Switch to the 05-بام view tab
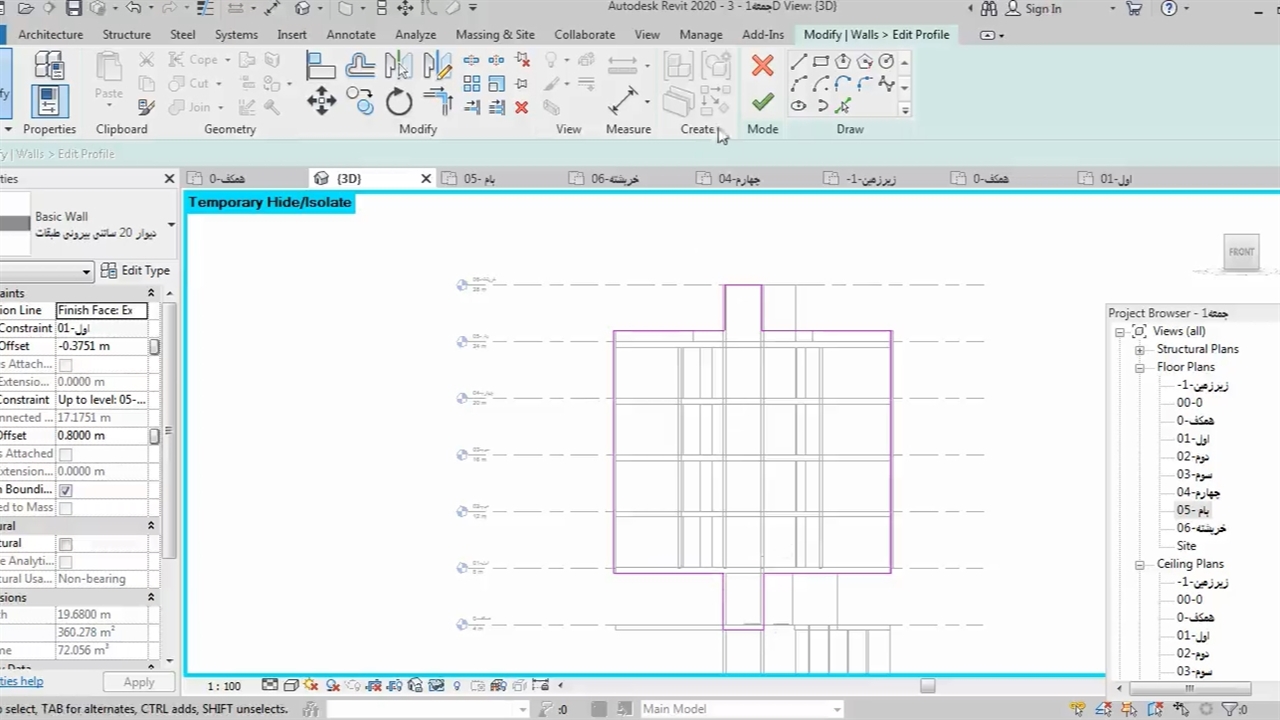This screenshot has width=1280, height=720. (x=480, y=179)
